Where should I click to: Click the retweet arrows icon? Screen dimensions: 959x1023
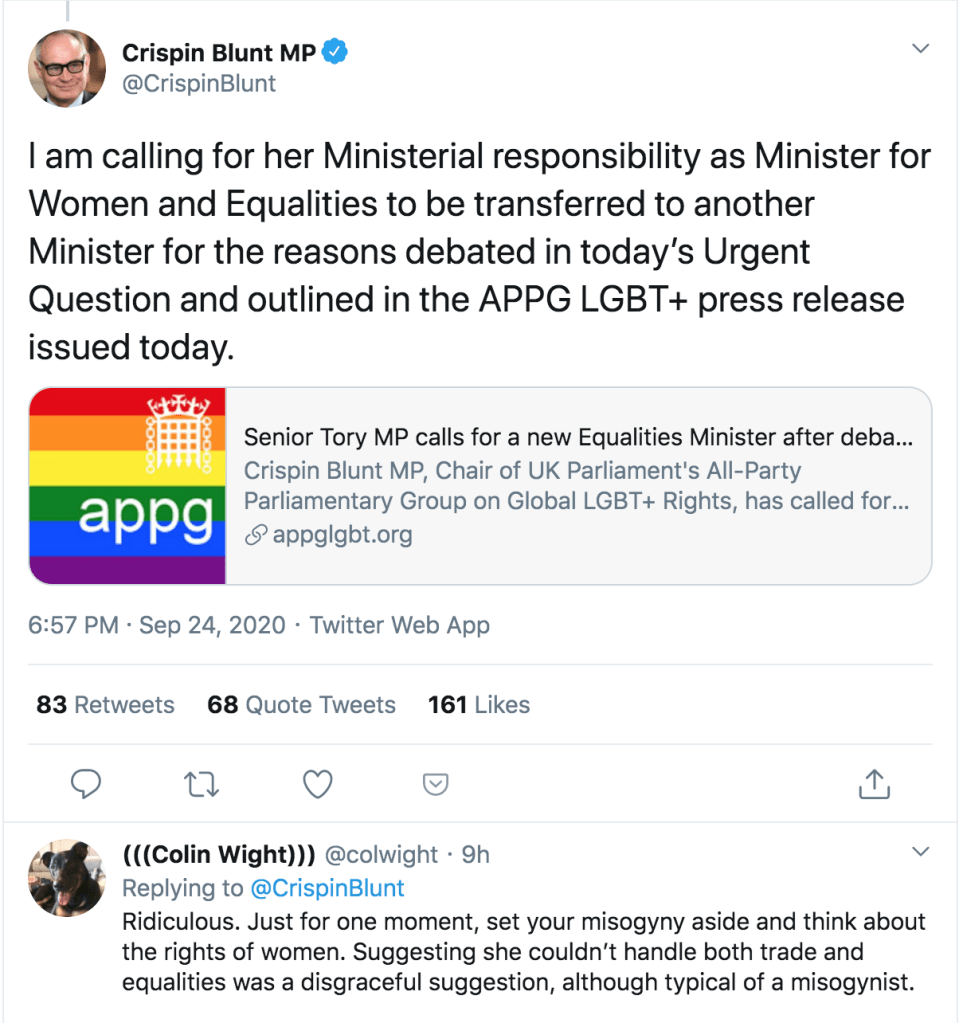[202, 785]
